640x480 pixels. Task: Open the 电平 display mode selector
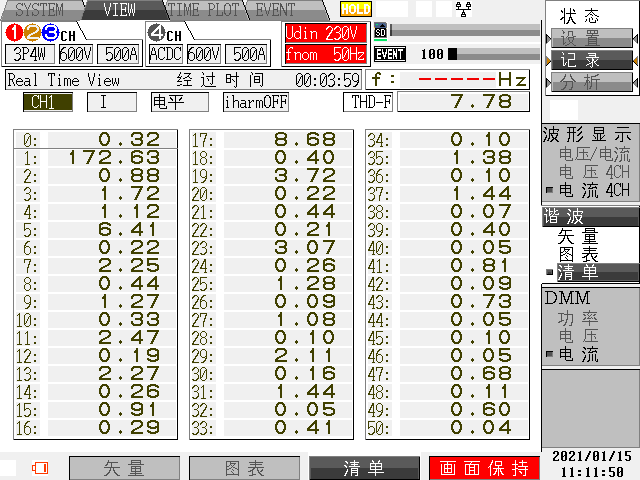180,102
